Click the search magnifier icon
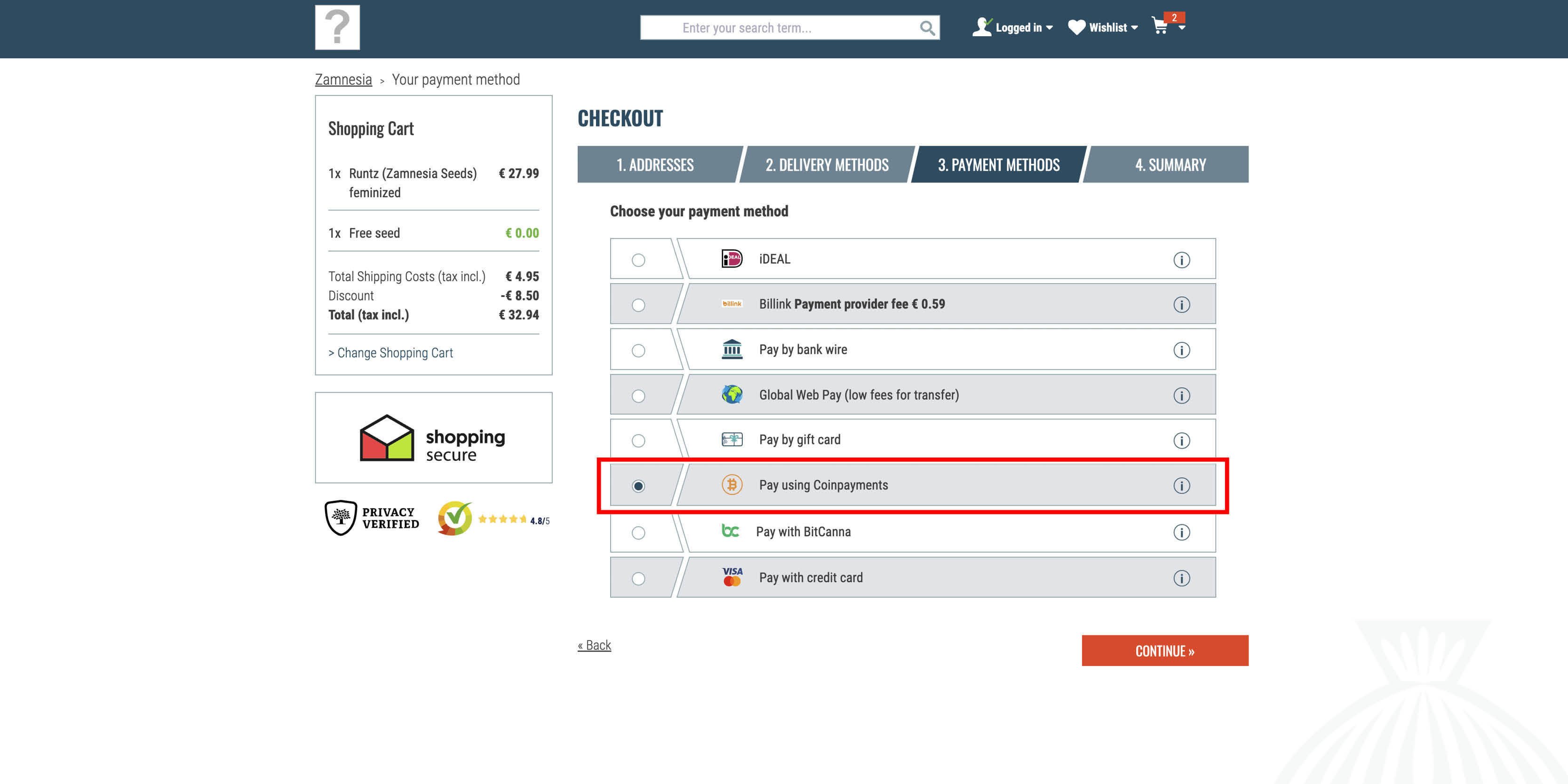This screenshot has height=784, width=1568. click(926, 28)
